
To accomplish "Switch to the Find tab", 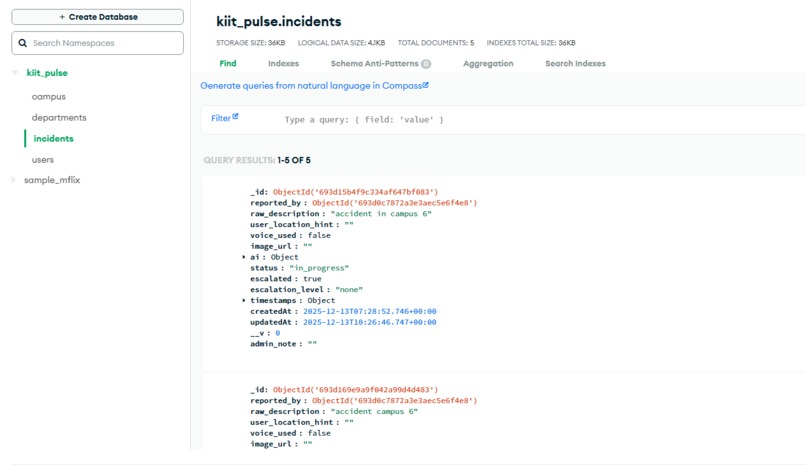I will 228,64.
